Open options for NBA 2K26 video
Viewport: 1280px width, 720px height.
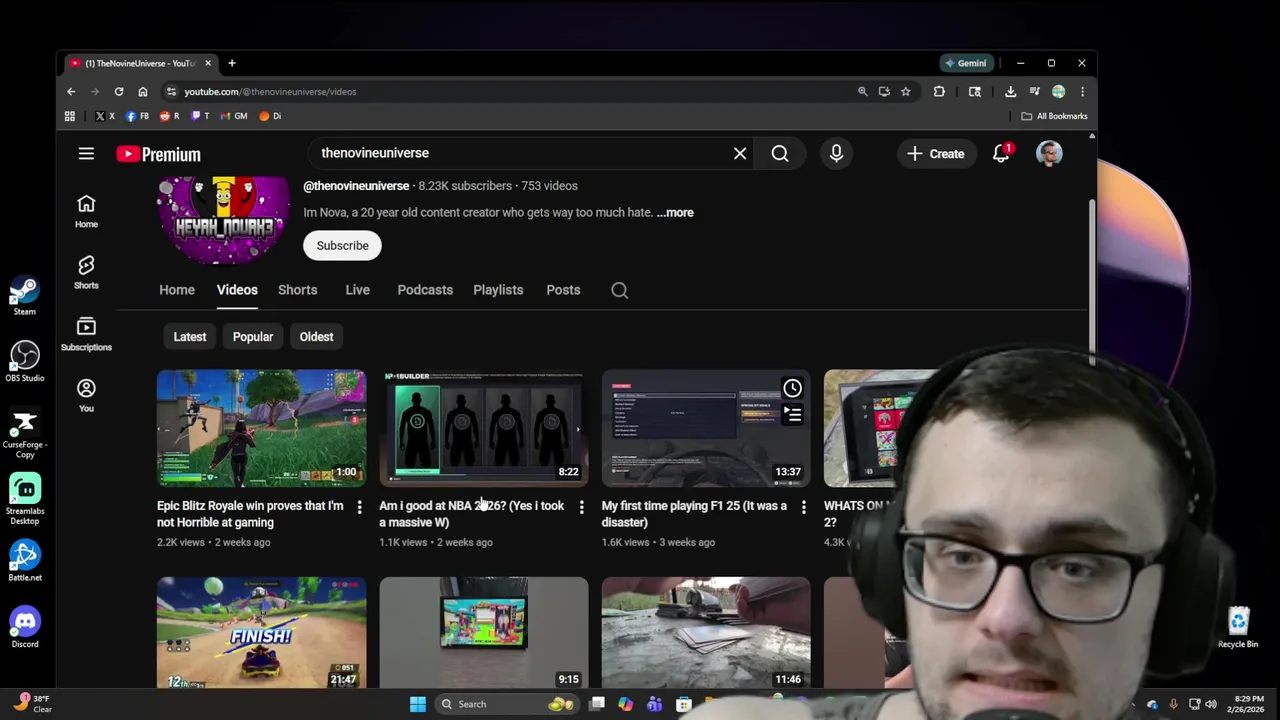pyautogui.click(x=581, y=508)
